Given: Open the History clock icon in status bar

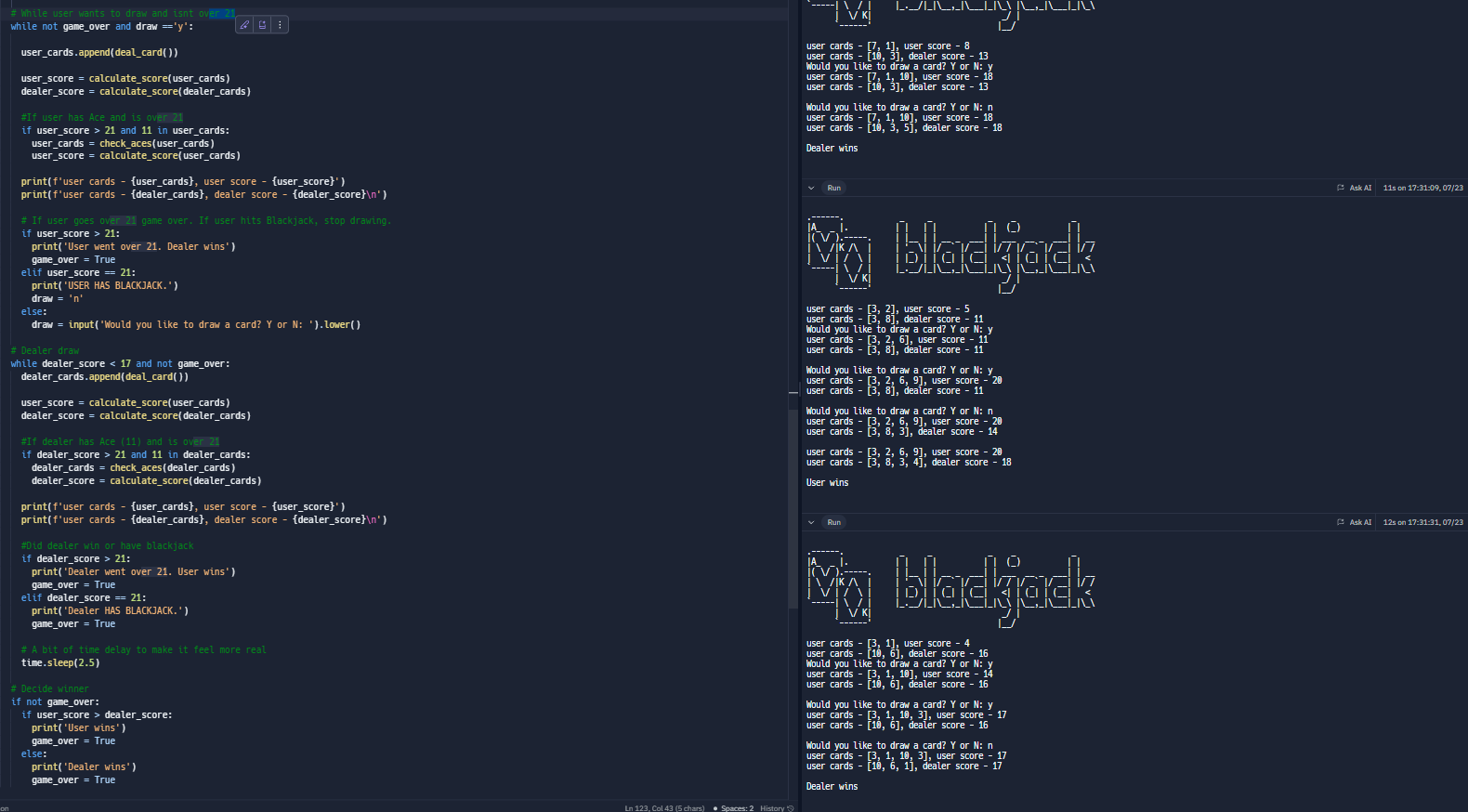Looking at the screenshot, I should (790, 808).
